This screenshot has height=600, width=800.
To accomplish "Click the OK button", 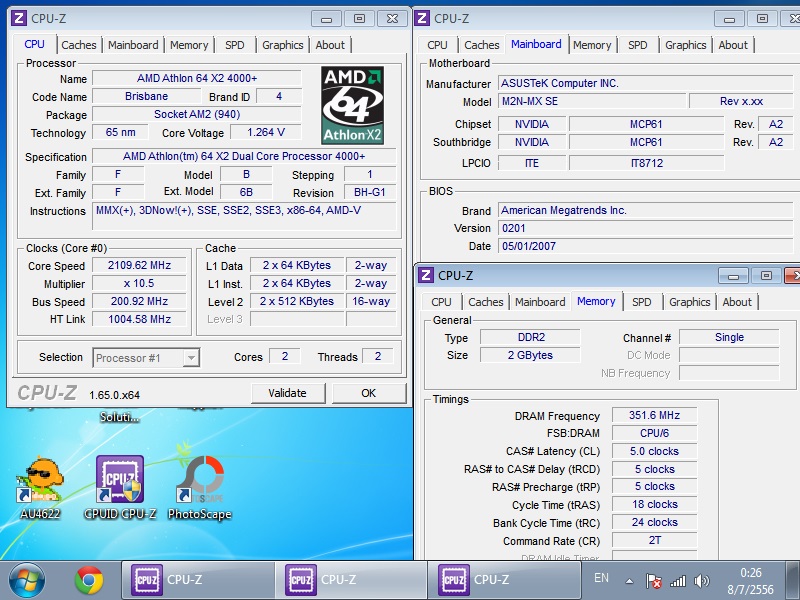I will [x=368, y=393].
